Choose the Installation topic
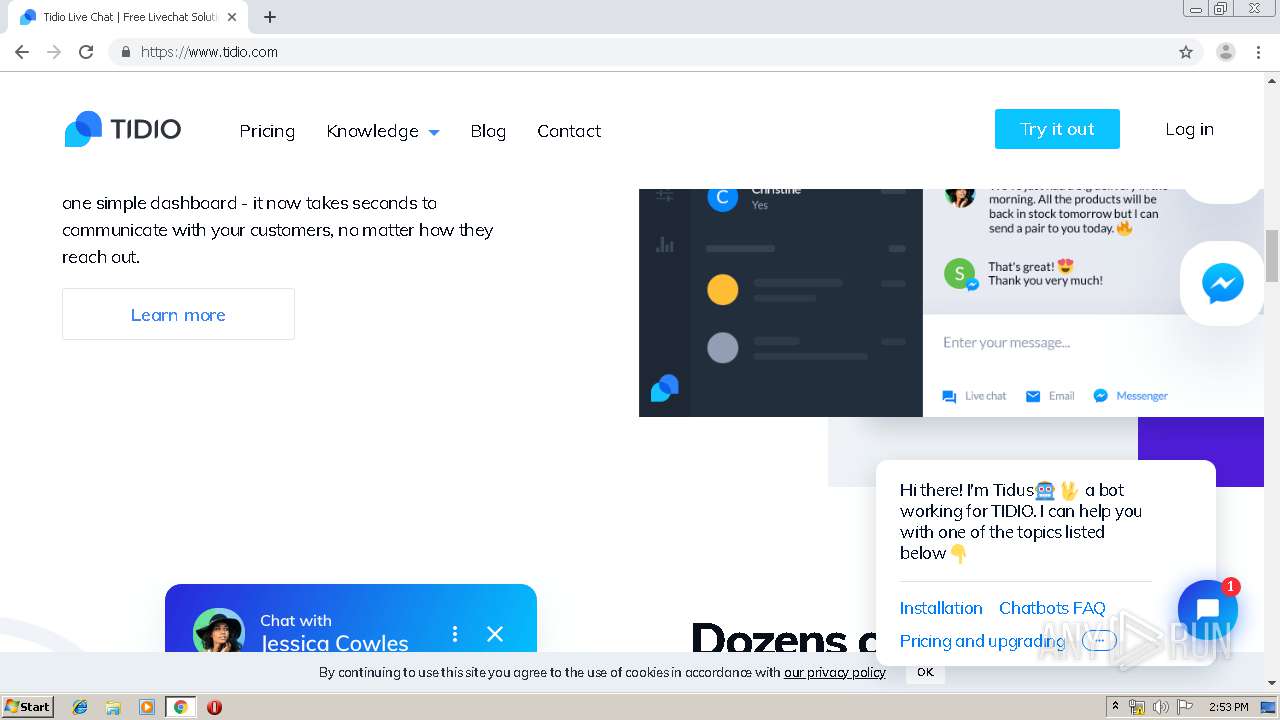Screen dimensions: 1280x720 pyautogui.click(x=941, y=608)
